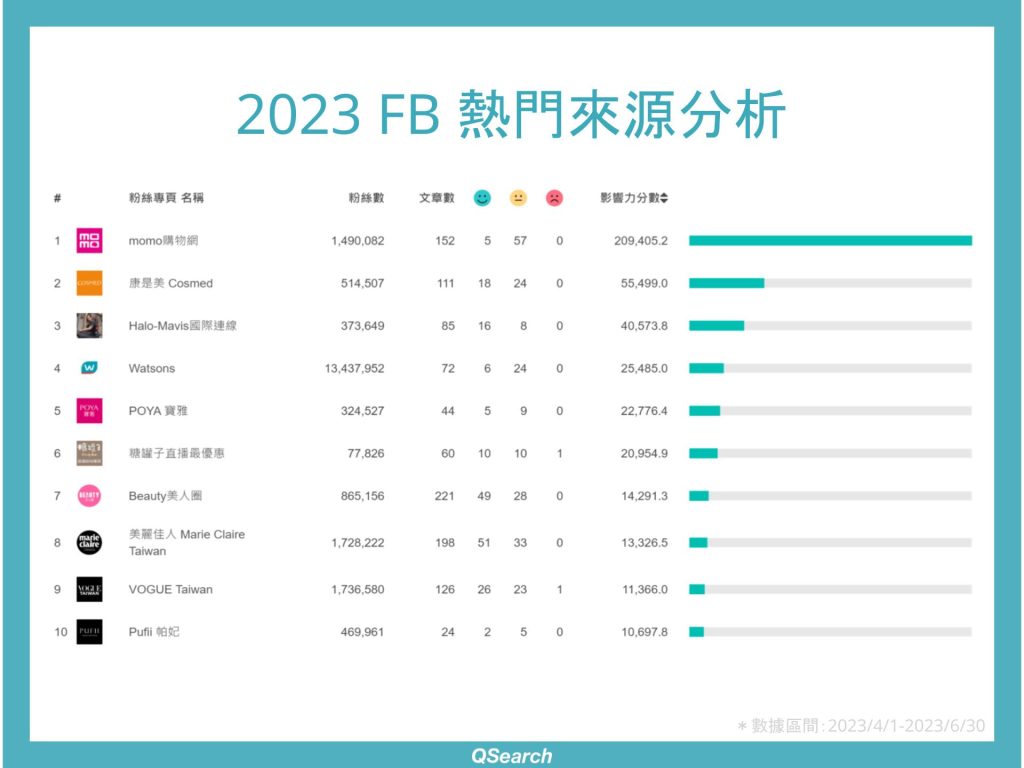The width and height of the screenshot is (1024, 768).
Task: Click the momo購物網 page logo
Action: click(89, 240)
